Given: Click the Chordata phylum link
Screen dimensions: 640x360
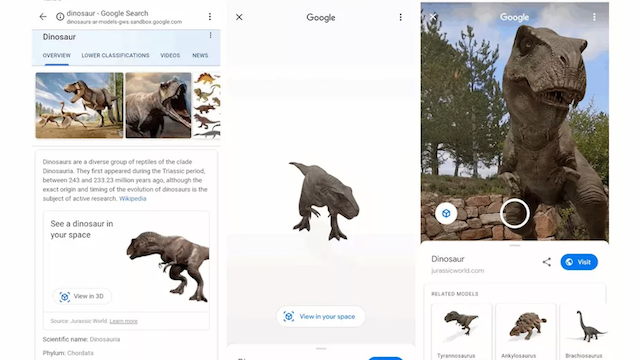Looking at the screenshot, I should [80, 353].
